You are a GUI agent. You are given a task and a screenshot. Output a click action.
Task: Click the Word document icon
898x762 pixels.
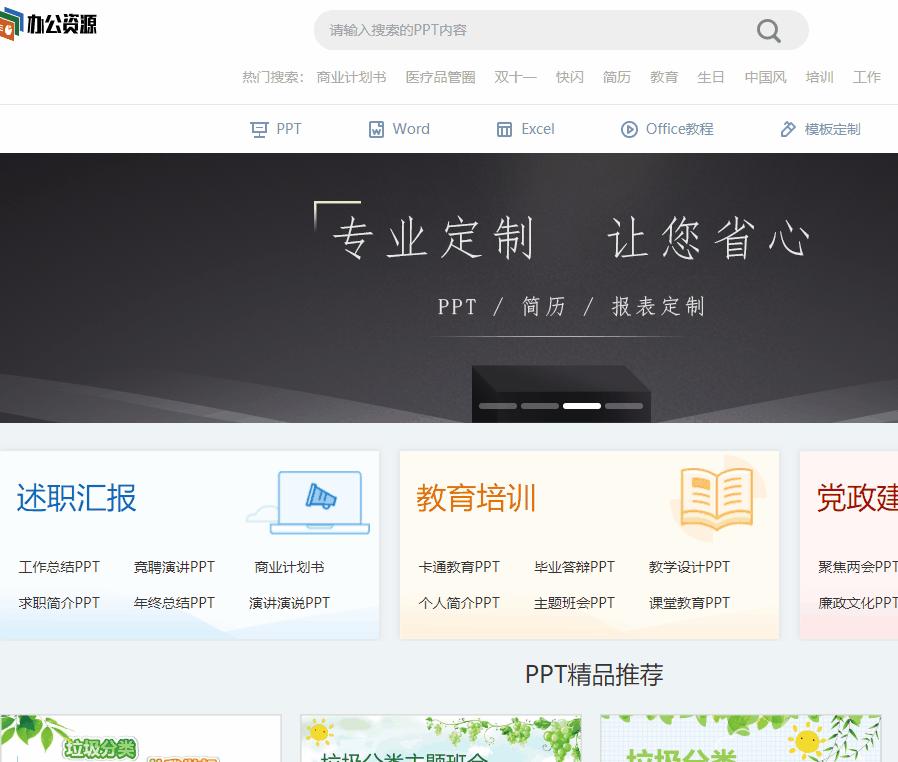tap(375, 128)
